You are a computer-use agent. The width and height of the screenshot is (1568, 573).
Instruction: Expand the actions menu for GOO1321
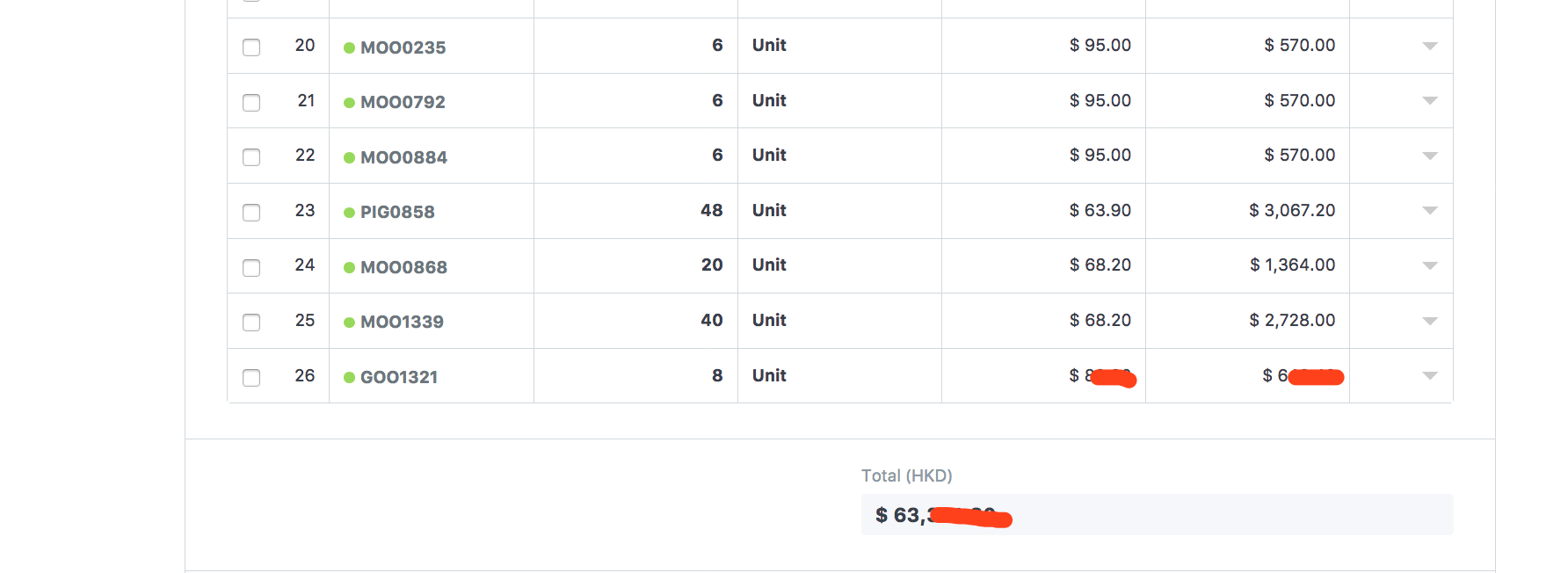(x=1430, y=375)
